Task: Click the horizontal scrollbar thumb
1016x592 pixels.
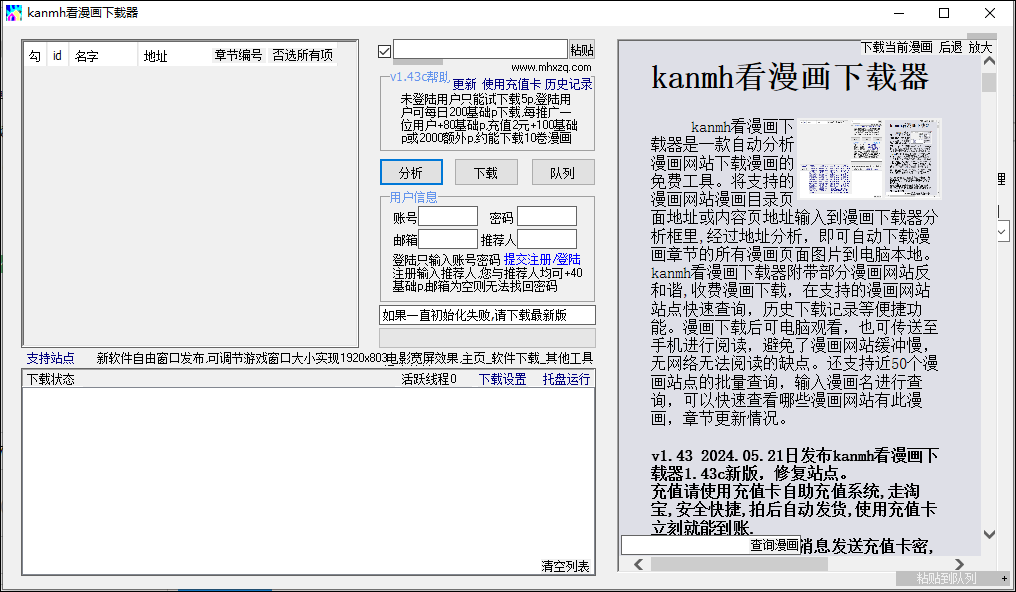Action: (739, 564)
